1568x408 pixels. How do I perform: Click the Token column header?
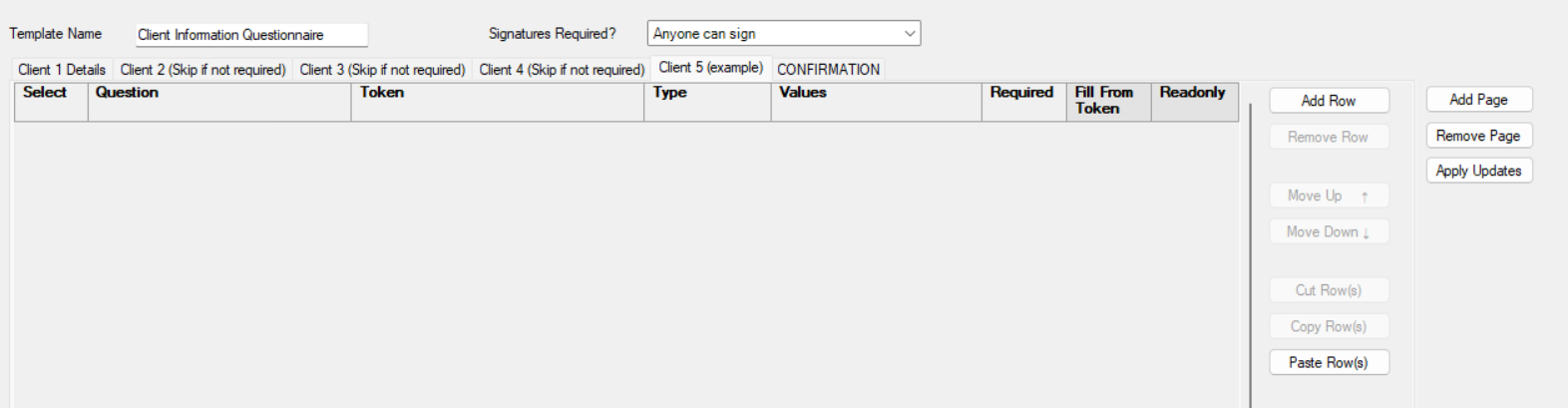(497, 102)
